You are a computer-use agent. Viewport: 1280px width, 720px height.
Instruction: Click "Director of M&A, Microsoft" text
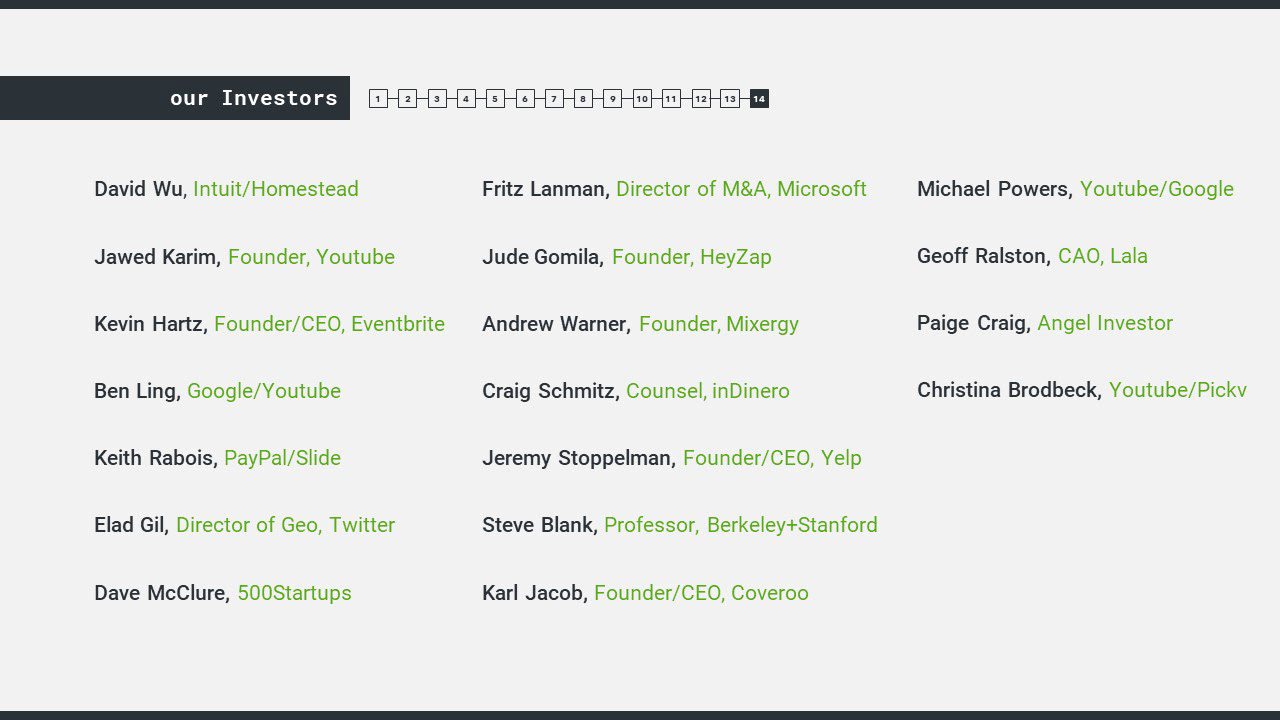741,189
